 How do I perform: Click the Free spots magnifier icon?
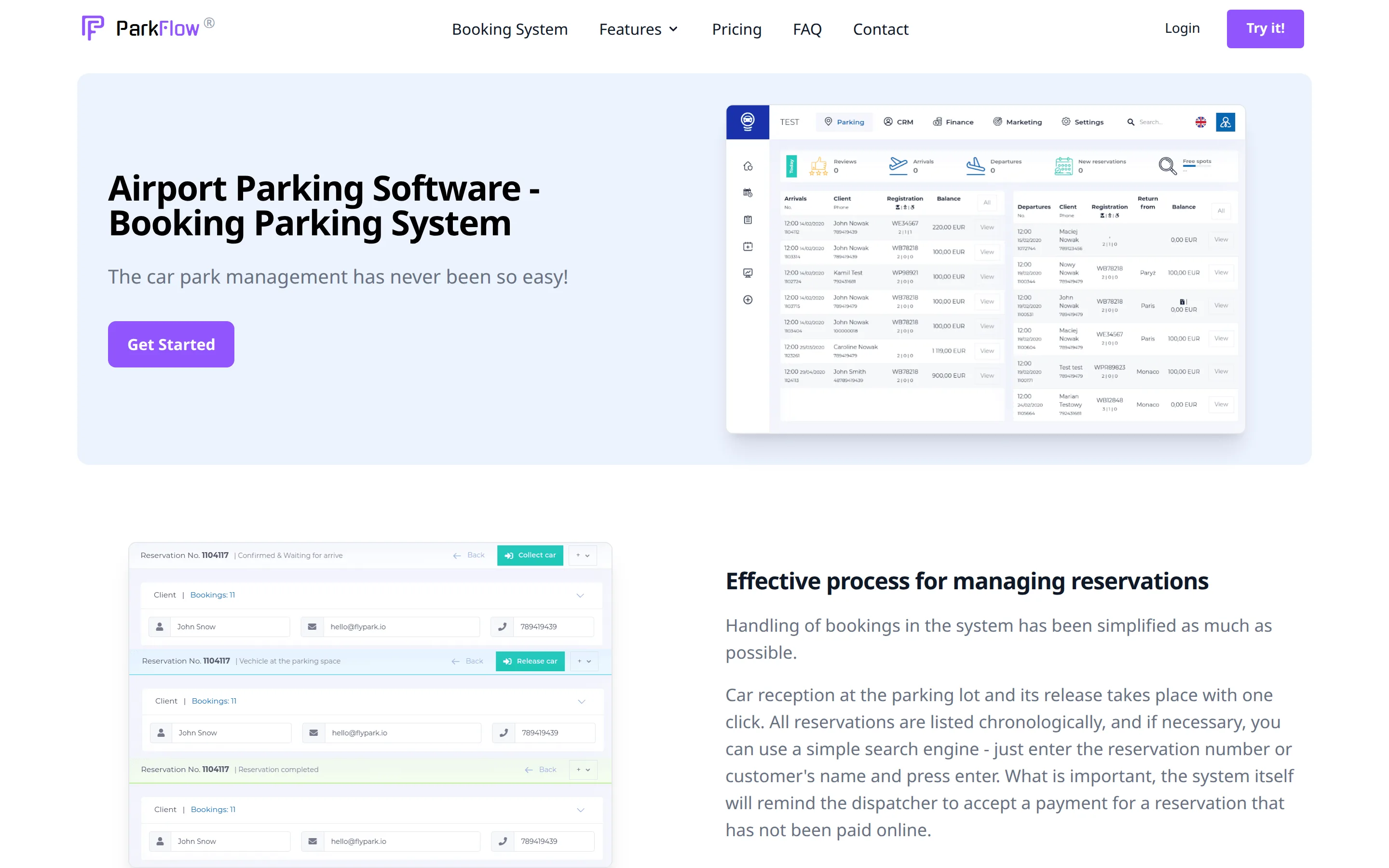[x=1168, y=166]
